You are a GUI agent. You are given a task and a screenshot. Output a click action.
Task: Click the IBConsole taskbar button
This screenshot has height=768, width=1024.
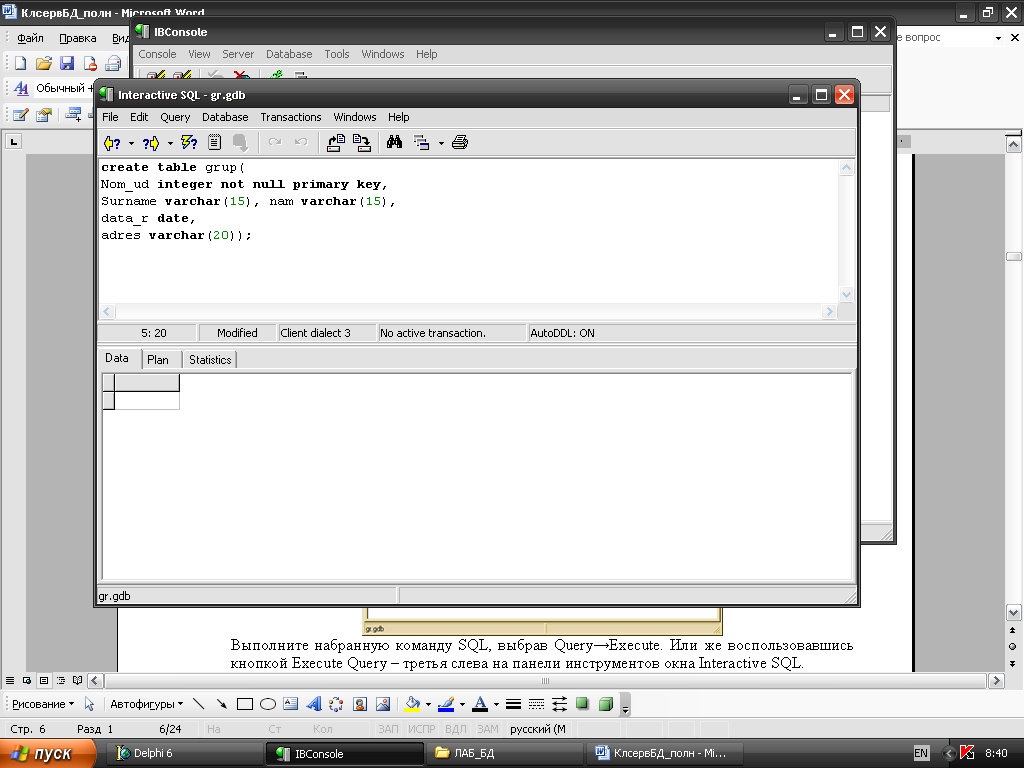[345, 753]
